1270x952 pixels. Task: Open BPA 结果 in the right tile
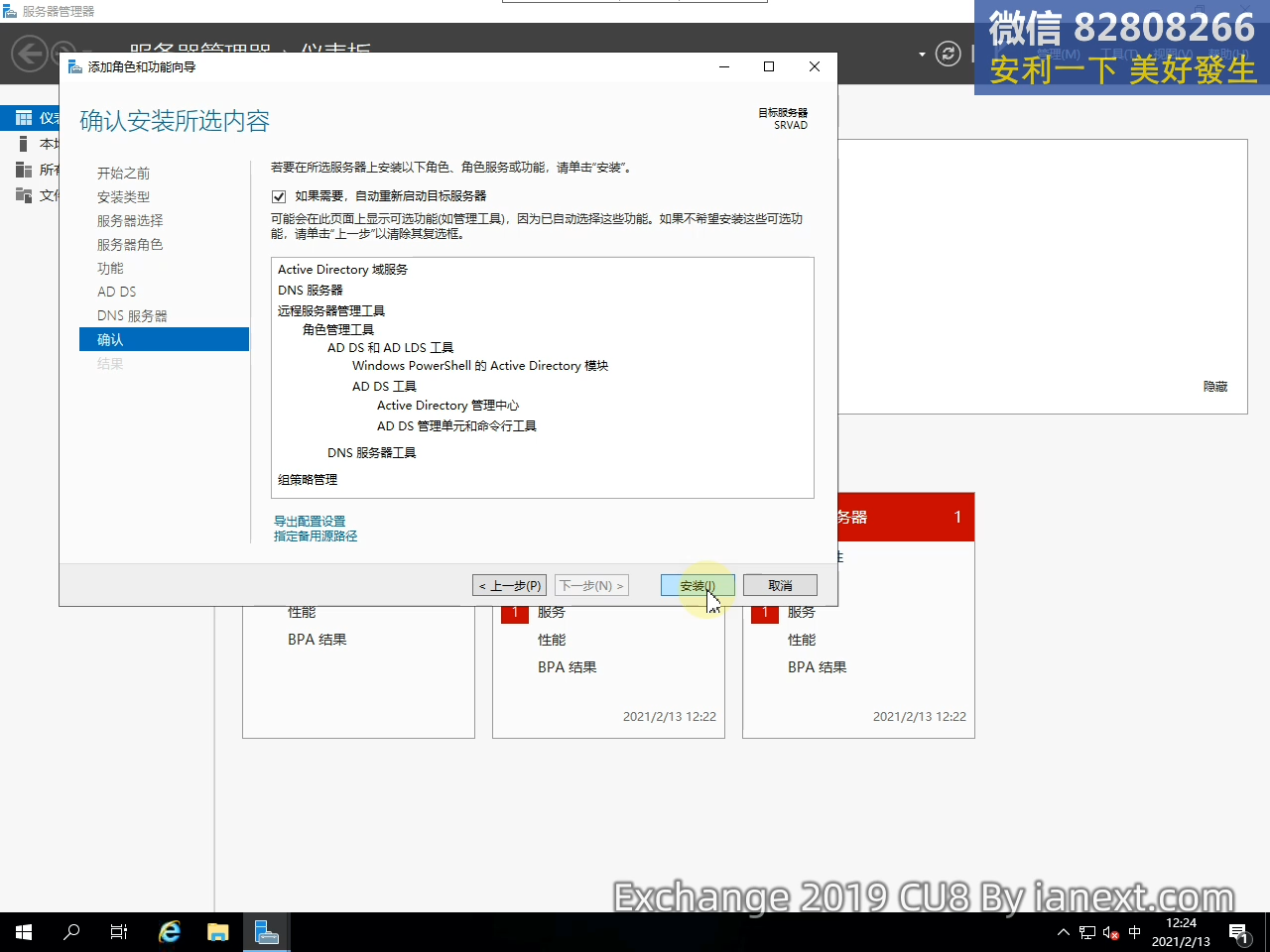click(x=818, y=667)
